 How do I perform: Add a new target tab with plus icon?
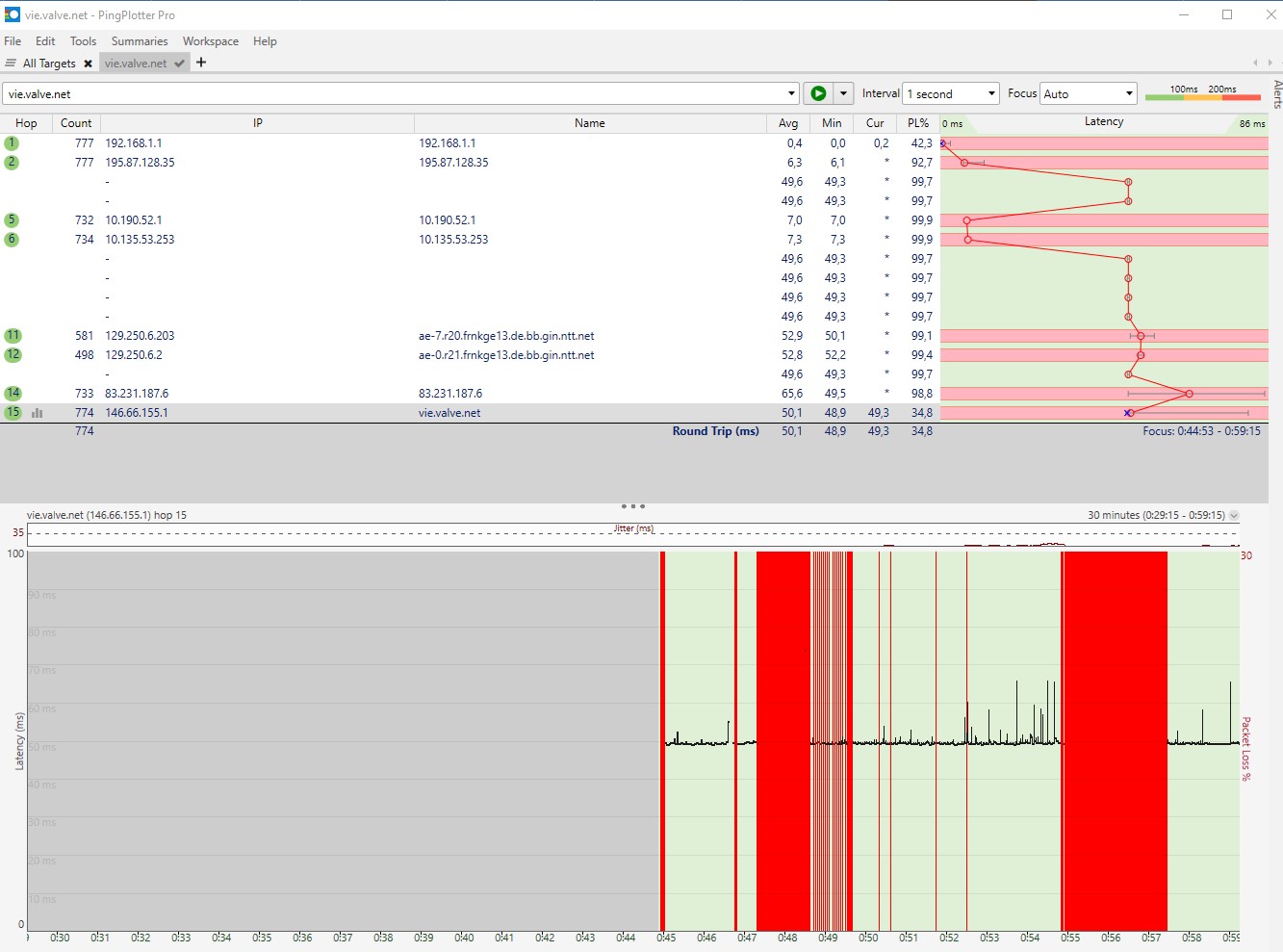tap(201, 63)
